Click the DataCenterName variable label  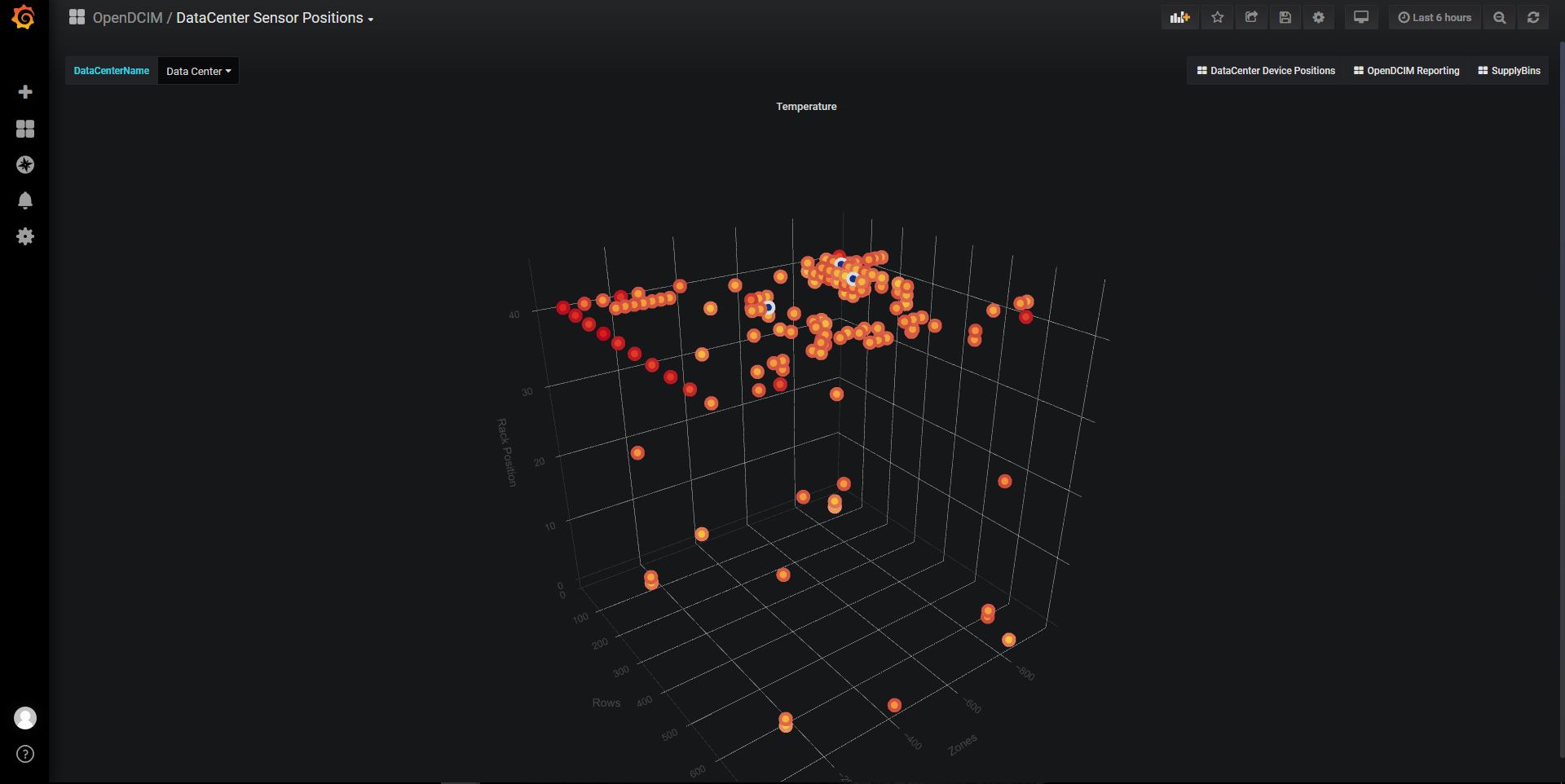(112, 71)
